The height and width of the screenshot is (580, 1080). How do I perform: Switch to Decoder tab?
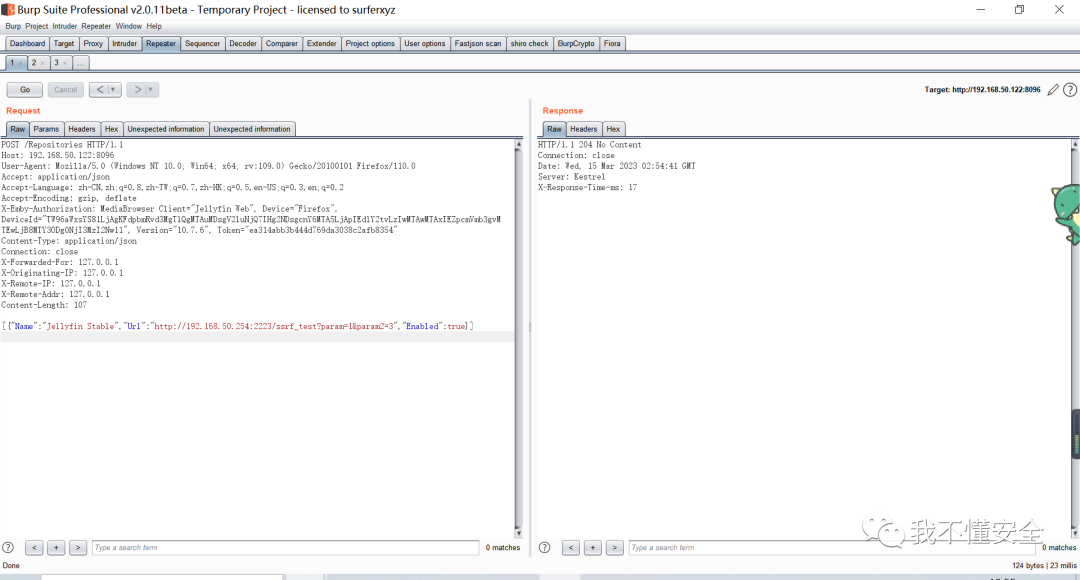pyautogui.click(x=243, y=43)
